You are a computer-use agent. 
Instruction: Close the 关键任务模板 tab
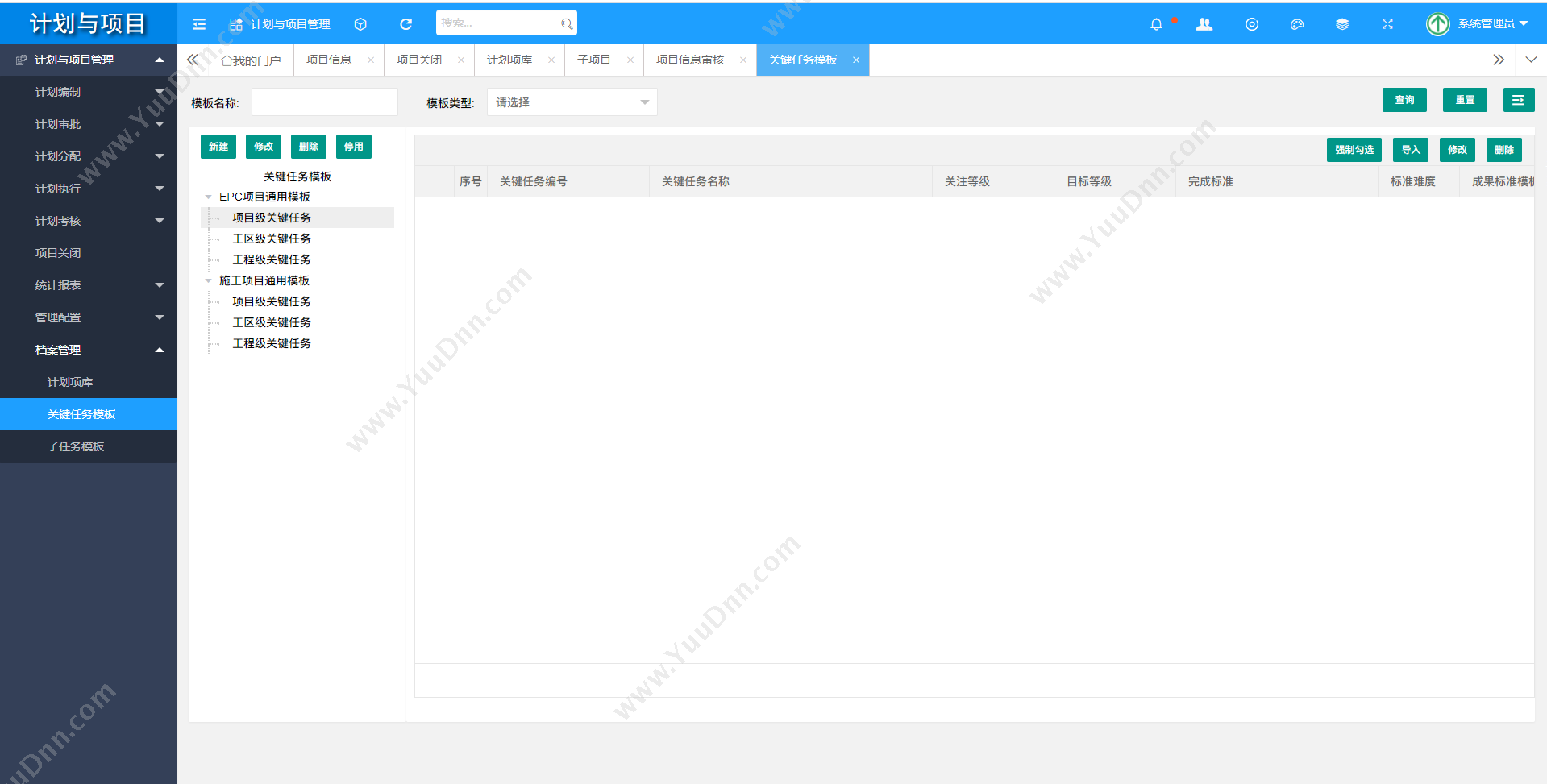tap(855, 60)
